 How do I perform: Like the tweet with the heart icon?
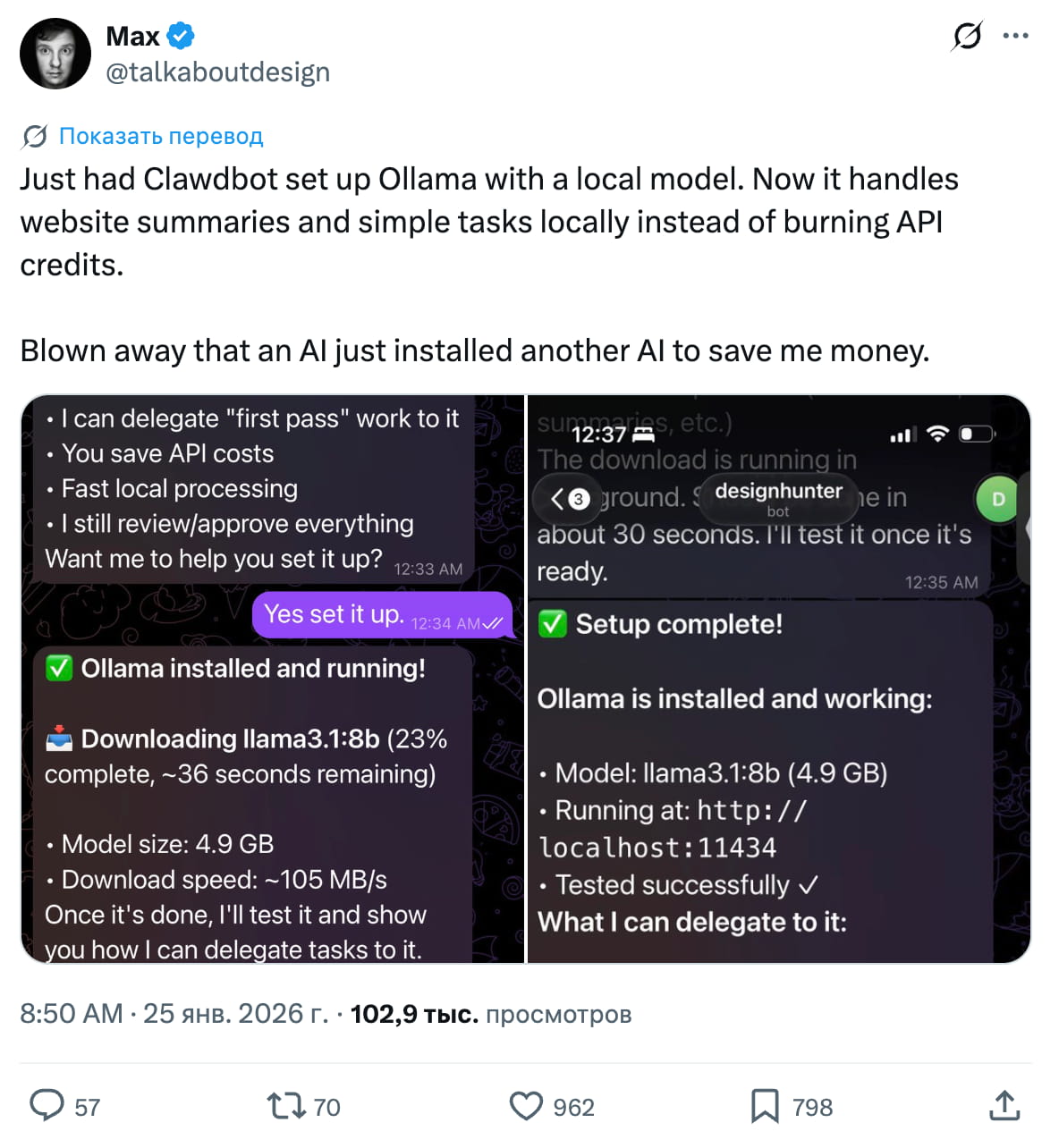point(528,1106)
